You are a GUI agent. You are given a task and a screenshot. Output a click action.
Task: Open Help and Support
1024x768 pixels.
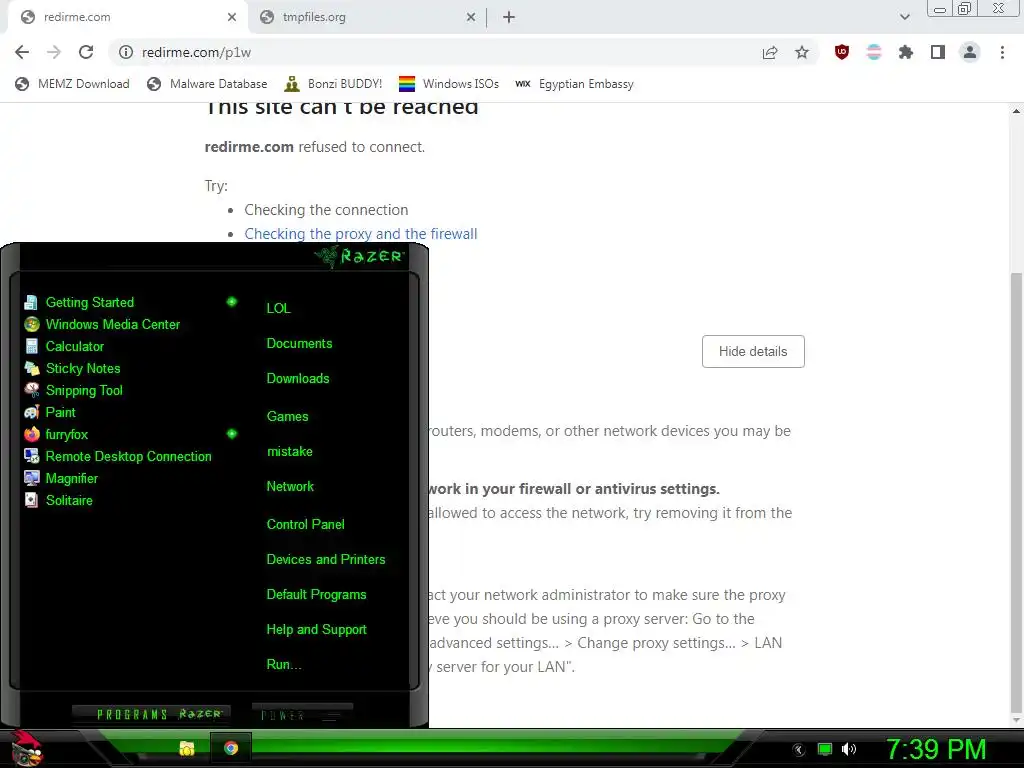(317, 630)
